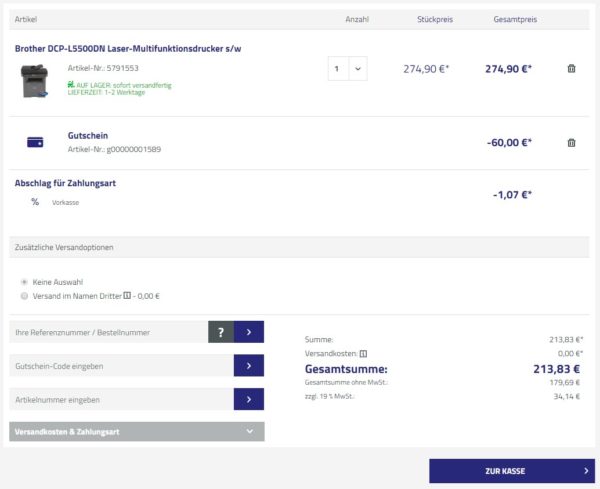
Task: Click the percent icon by Abschlag für Zahlungsart
Action: (35, 202)
